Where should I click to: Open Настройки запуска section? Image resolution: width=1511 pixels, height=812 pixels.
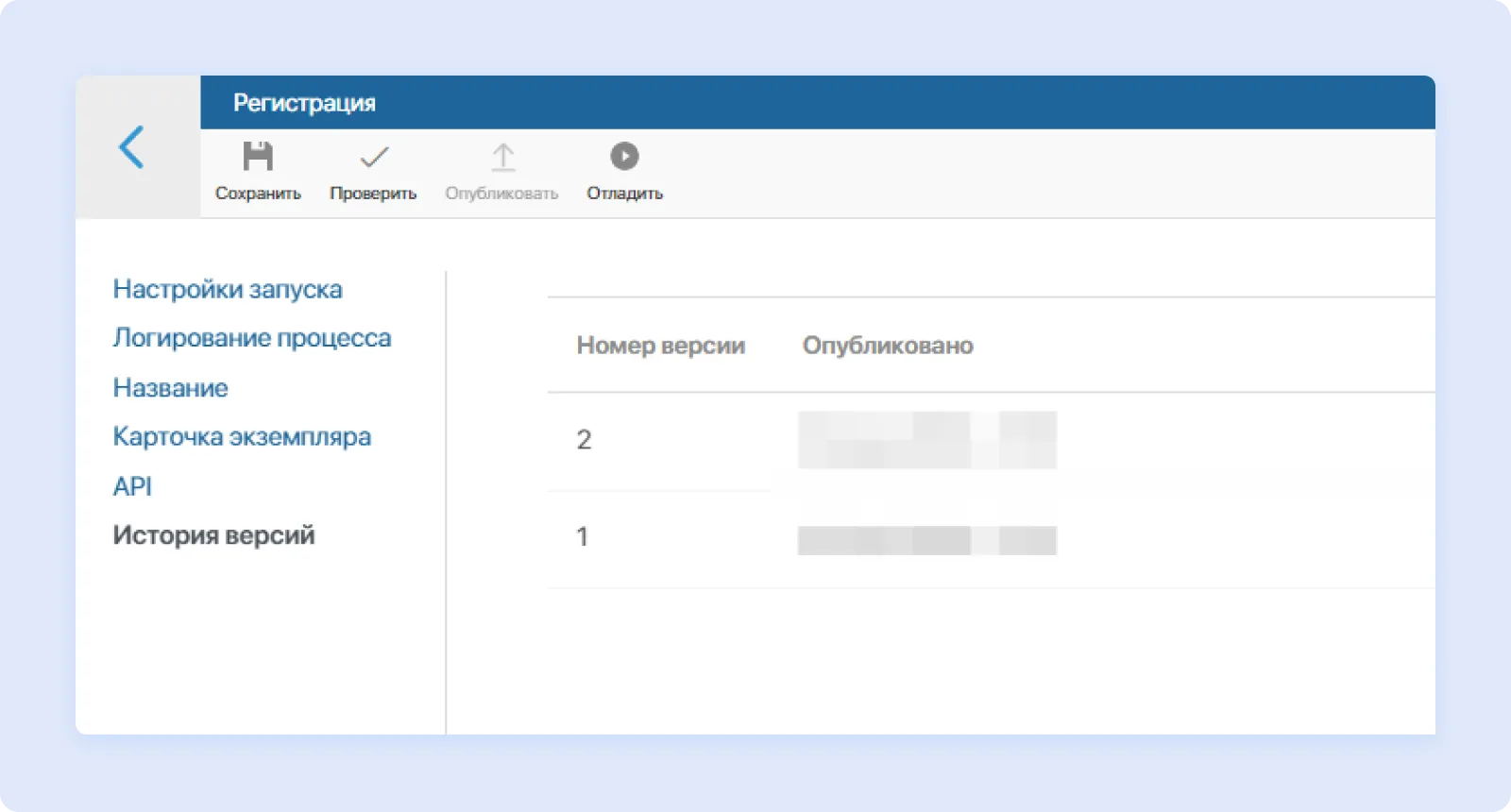[228, 289]
